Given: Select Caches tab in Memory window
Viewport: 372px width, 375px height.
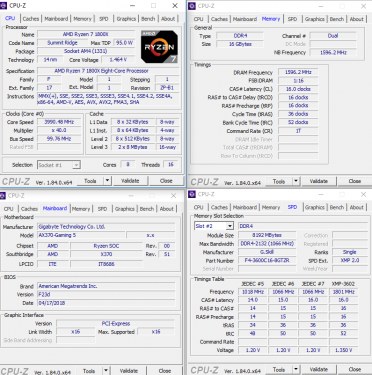Looking at the screenshot, I should 219,19.
